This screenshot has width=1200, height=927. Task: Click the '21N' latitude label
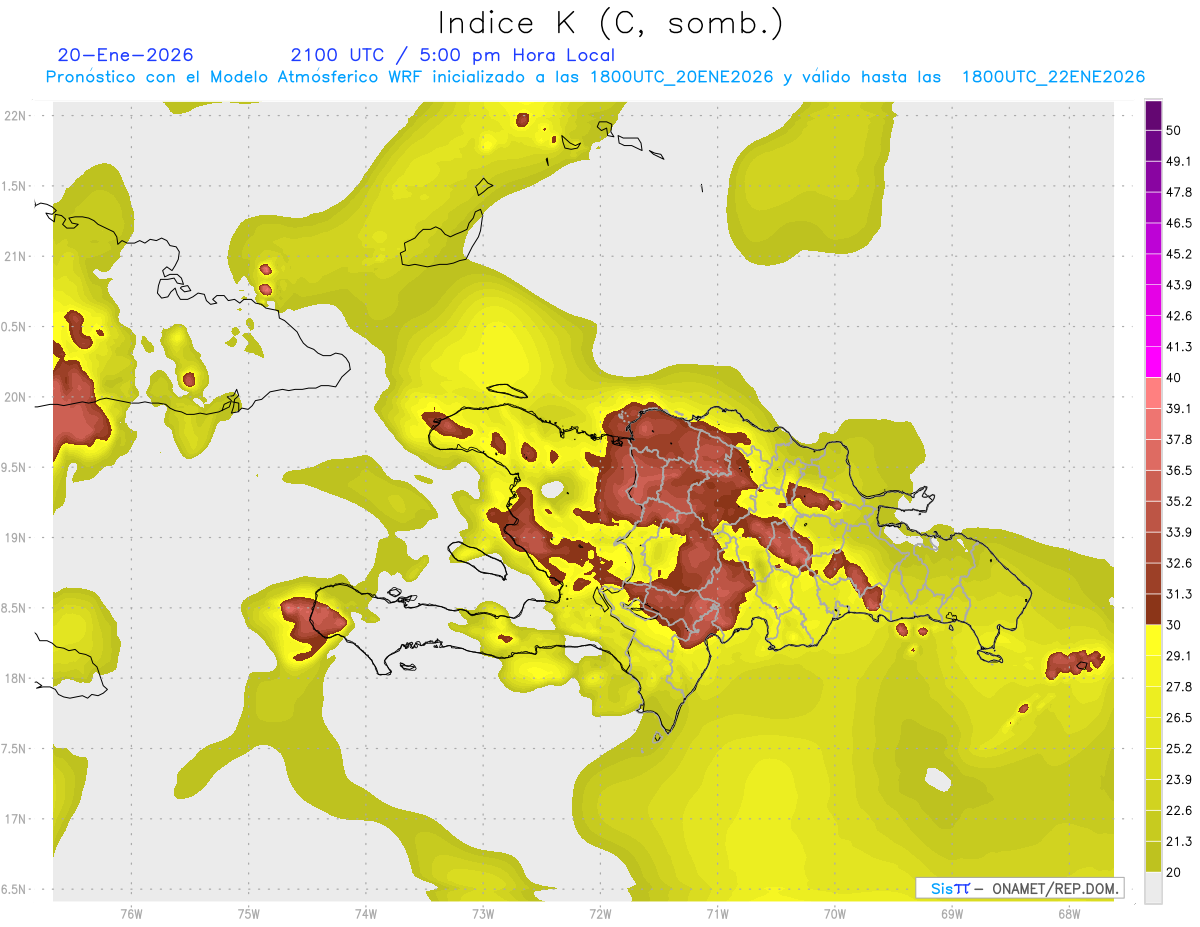coord(15,256)
